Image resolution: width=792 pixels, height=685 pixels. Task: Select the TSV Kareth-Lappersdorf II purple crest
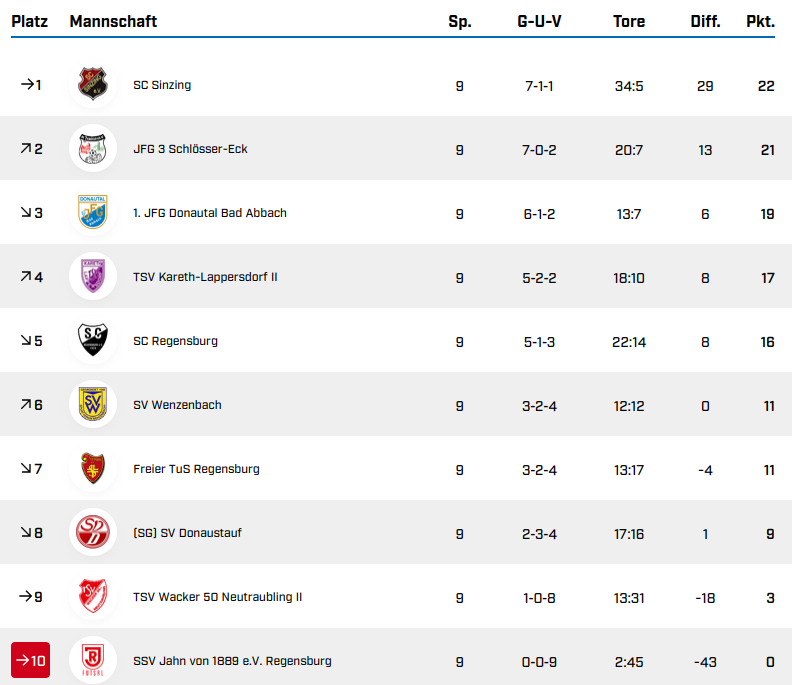click(93, 277)
